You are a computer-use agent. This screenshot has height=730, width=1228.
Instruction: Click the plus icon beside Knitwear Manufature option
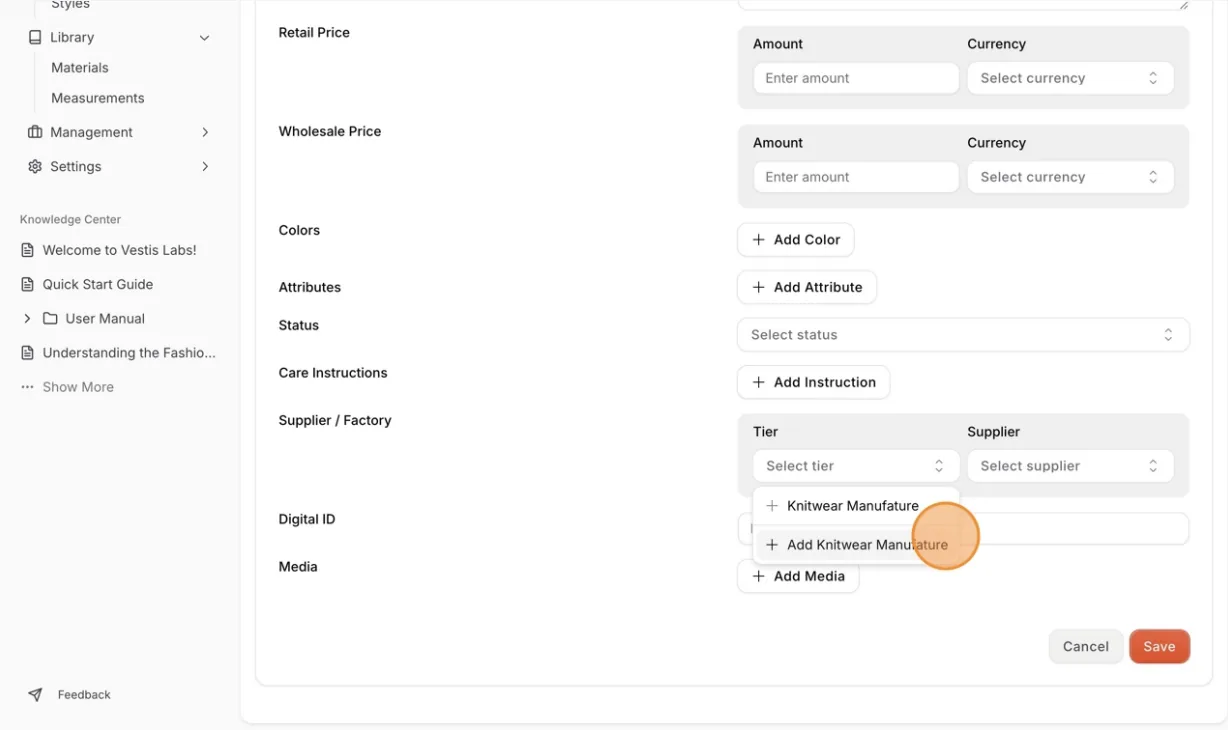tap(772, 506)
